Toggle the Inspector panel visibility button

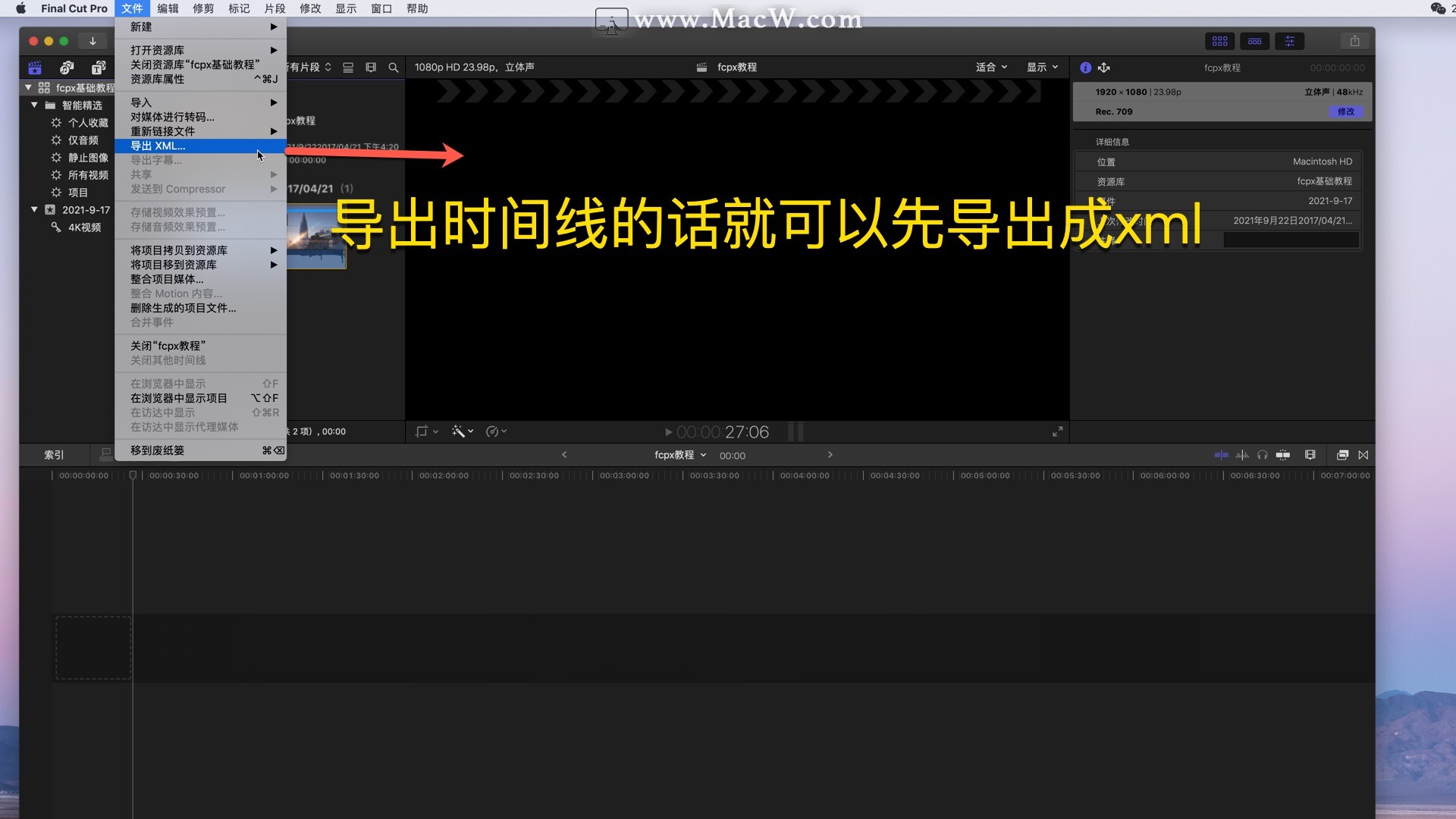point(1289,41)
